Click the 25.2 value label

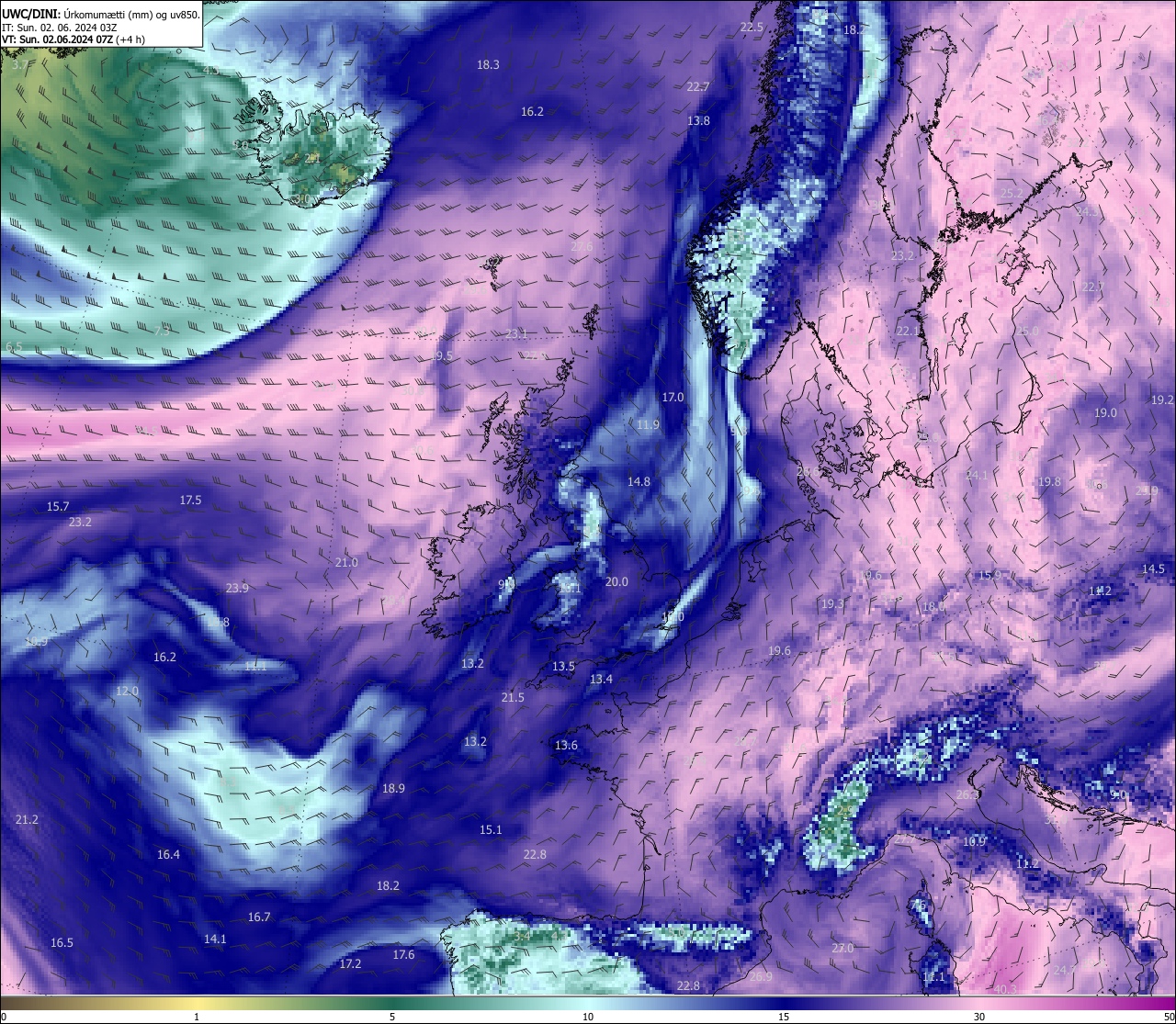1012,192
